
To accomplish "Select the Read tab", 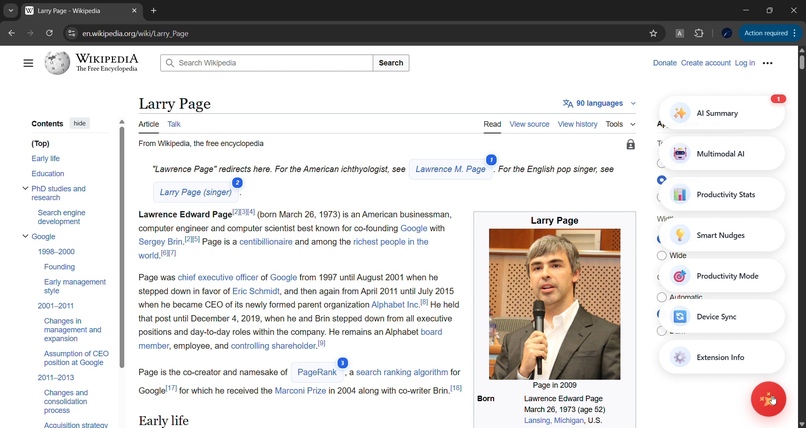I will coord(492,124).
